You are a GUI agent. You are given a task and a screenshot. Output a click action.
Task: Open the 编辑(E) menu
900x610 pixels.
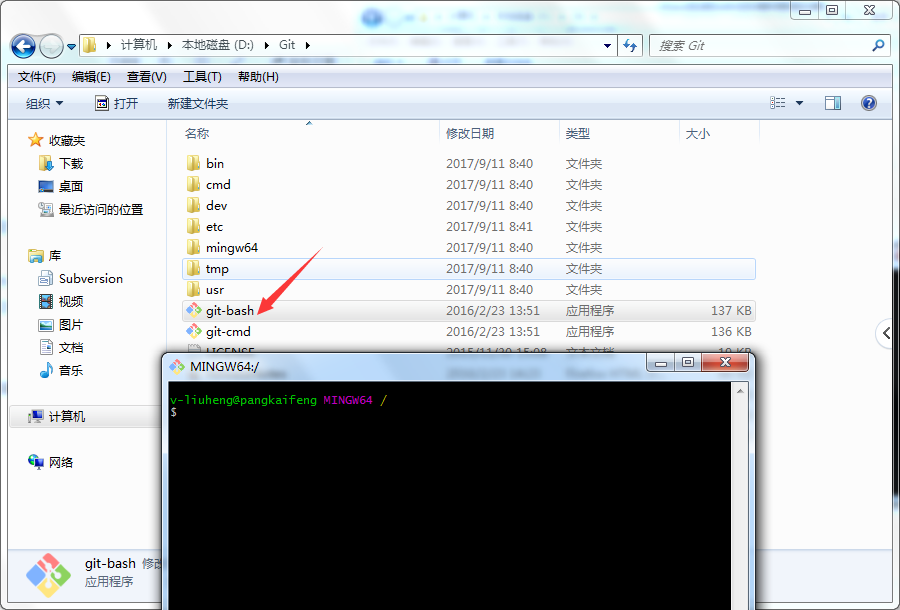click(x=91, y=77)
